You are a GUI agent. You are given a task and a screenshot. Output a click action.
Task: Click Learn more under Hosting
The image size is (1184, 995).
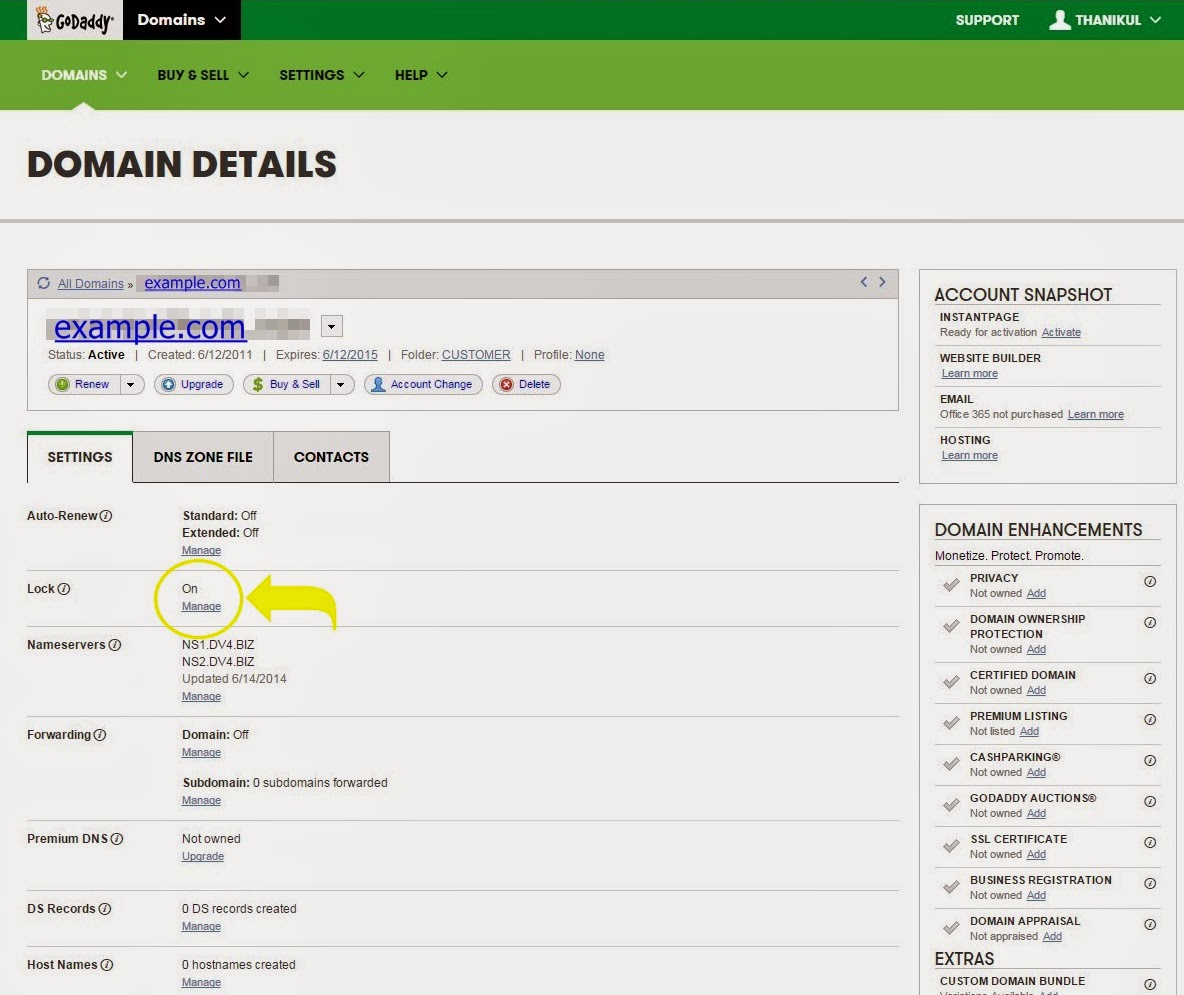coord(970,455)
